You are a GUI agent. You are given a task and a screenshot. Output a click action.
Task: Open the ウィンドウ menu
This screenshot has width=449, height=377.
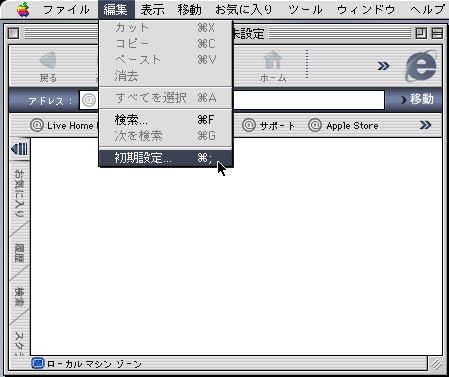(x=366, y=9)
